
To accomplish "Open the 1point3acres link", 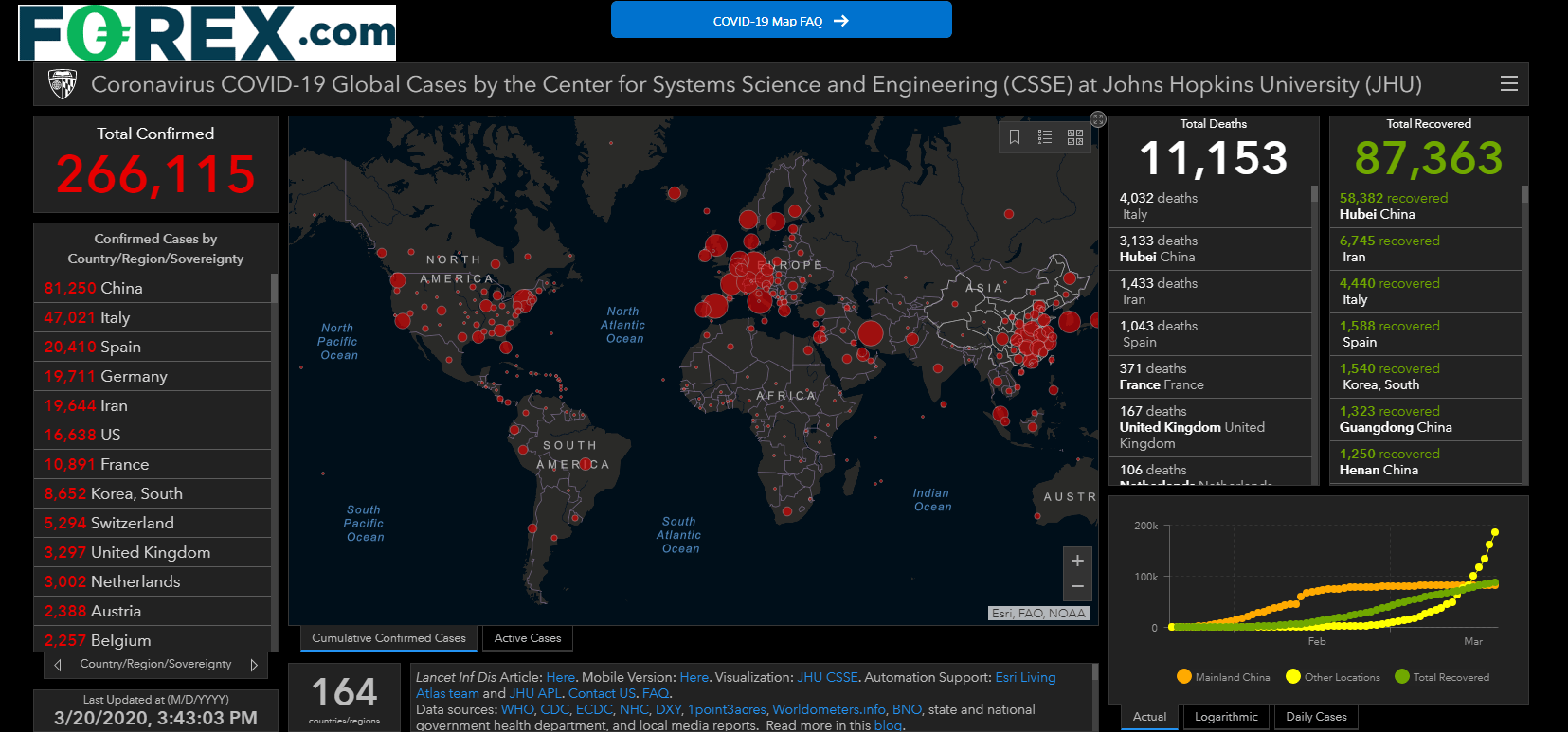I will (x=727, y=710).
